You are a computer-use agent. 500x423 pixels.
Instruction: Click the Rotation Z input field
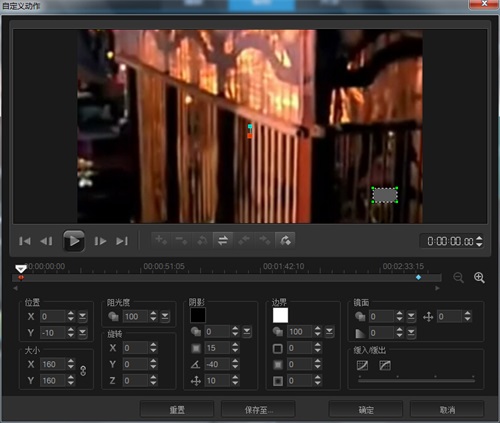click(135, 380)
